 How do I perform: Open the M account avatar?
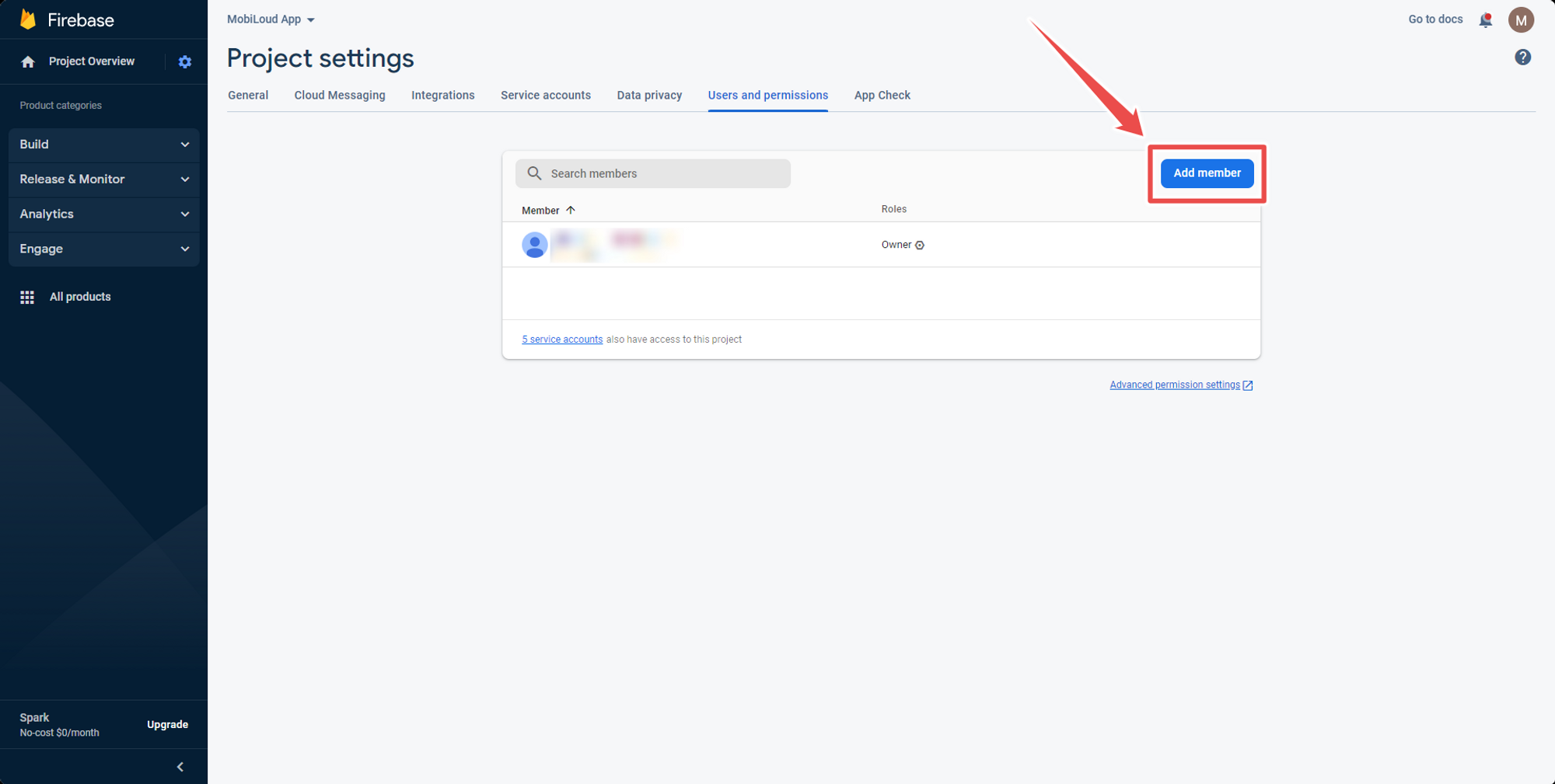pyautogui.click(x=1521, y=20)
